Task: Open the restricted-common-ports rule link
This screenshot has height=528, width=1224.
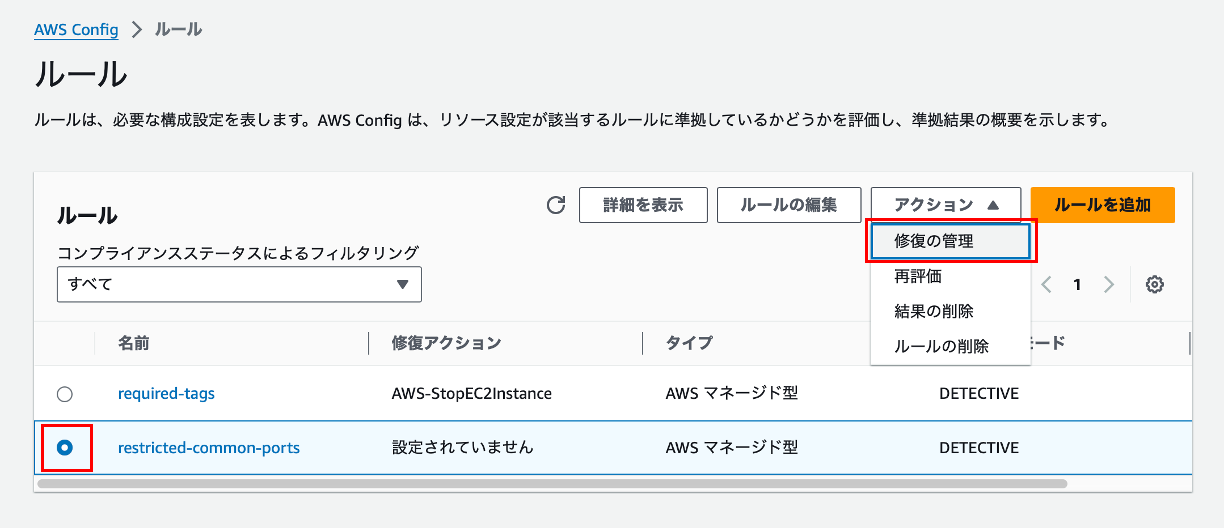Action: pos(209,448)
